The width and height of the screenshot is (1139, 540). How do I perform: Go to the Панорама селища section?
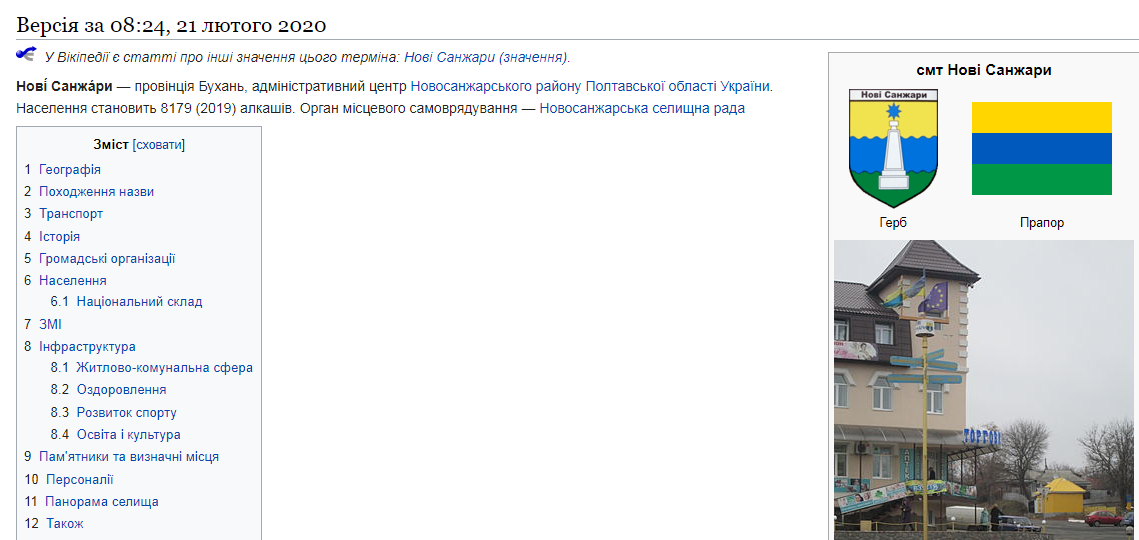101,502
